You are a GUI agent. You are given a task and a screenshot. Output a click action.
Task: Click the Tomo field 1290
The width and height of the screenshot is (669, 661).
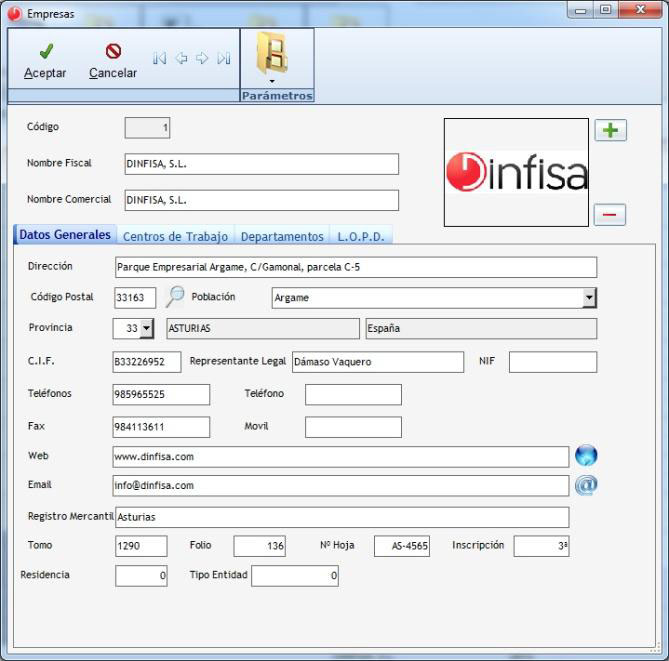tap(141, 546)
